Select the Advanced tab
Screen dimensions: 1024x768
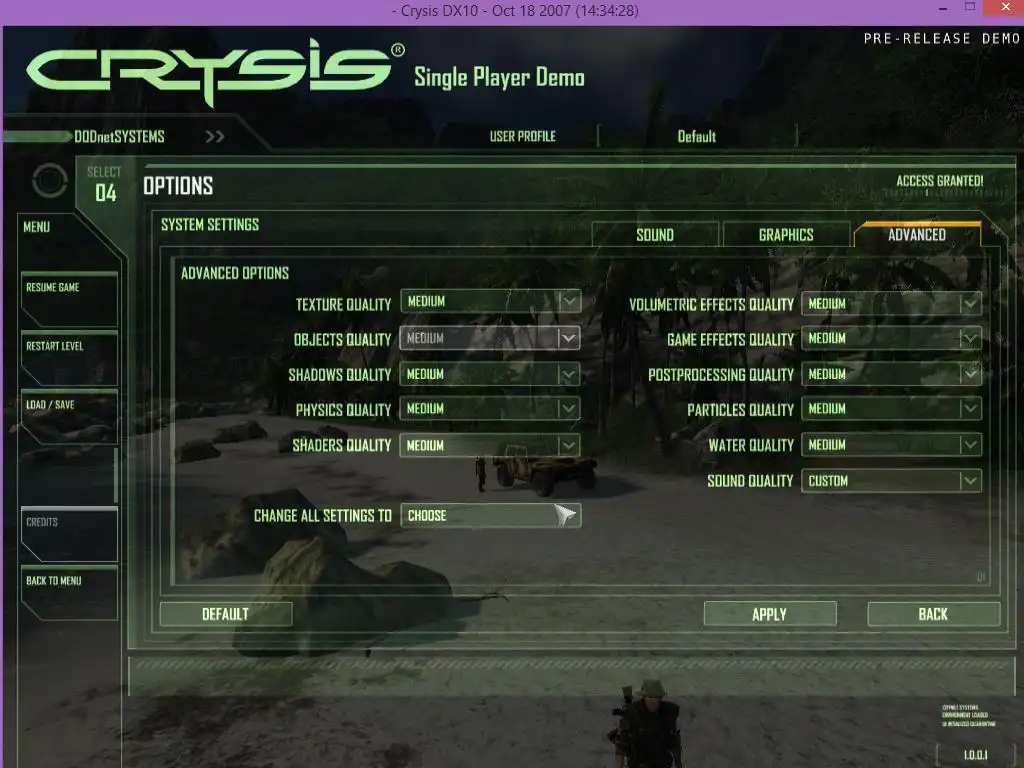click(917, 234)
